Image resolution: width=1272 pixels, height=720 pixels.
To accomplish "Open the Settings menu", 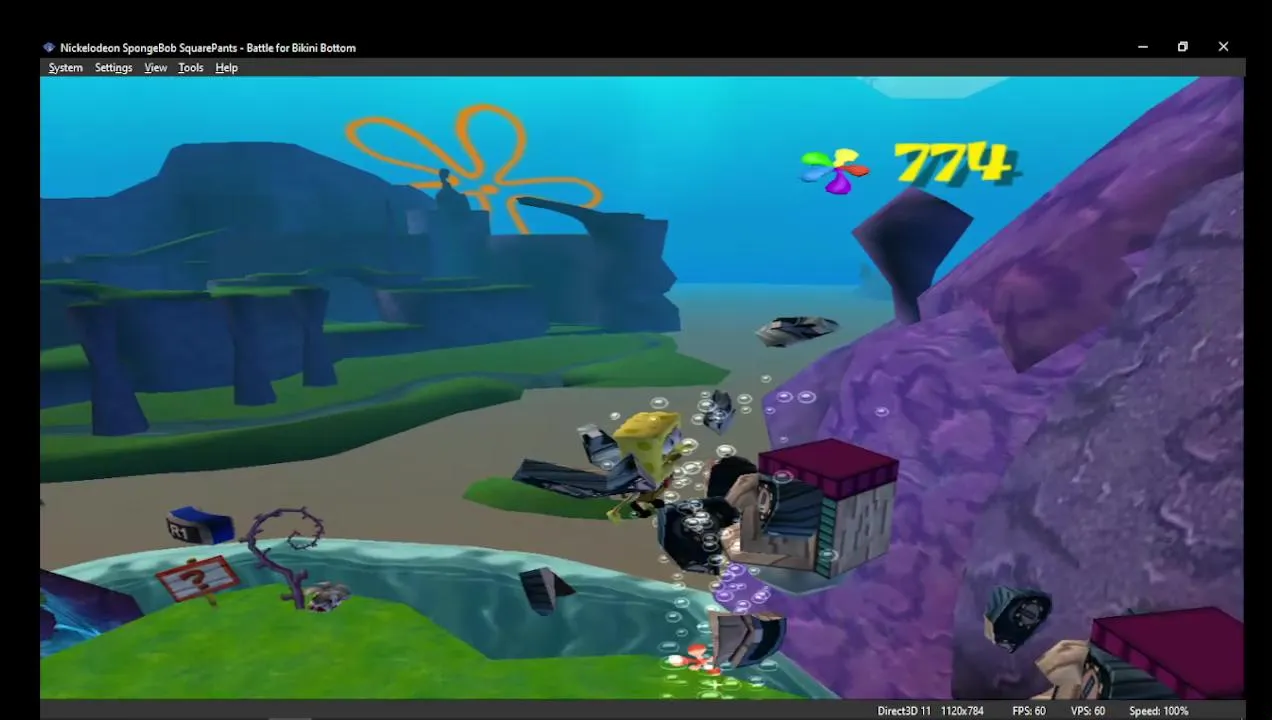I will click(113, 68).
